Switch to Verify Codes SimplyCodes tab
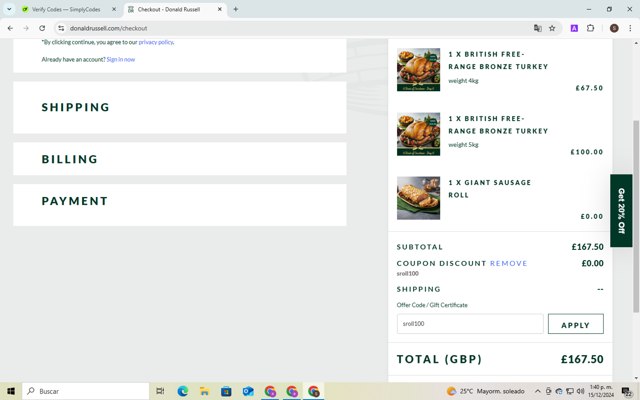Screen dimensions: 640x400 tap(66, 9)
